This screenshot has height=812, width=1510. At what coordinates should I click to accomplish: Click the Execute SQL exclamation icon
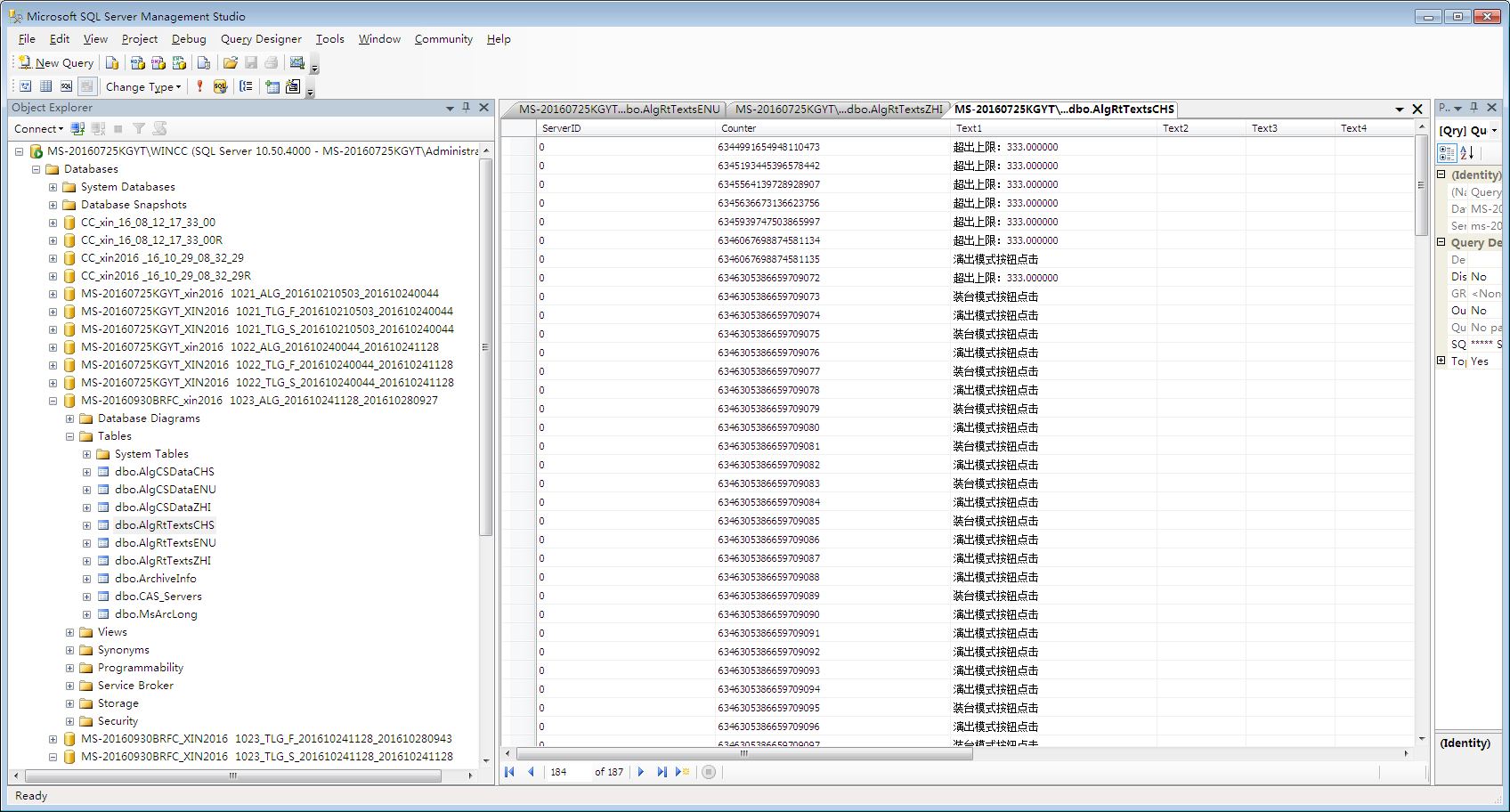(x=199, y=86)
